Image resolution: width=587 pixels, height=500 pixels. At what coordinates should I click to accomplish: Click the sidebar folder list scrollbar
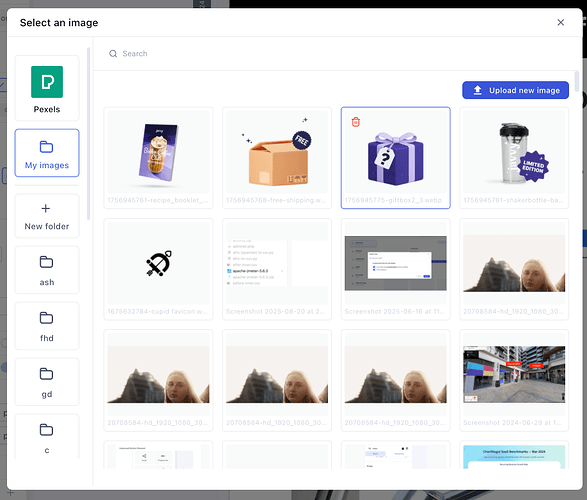88,133
